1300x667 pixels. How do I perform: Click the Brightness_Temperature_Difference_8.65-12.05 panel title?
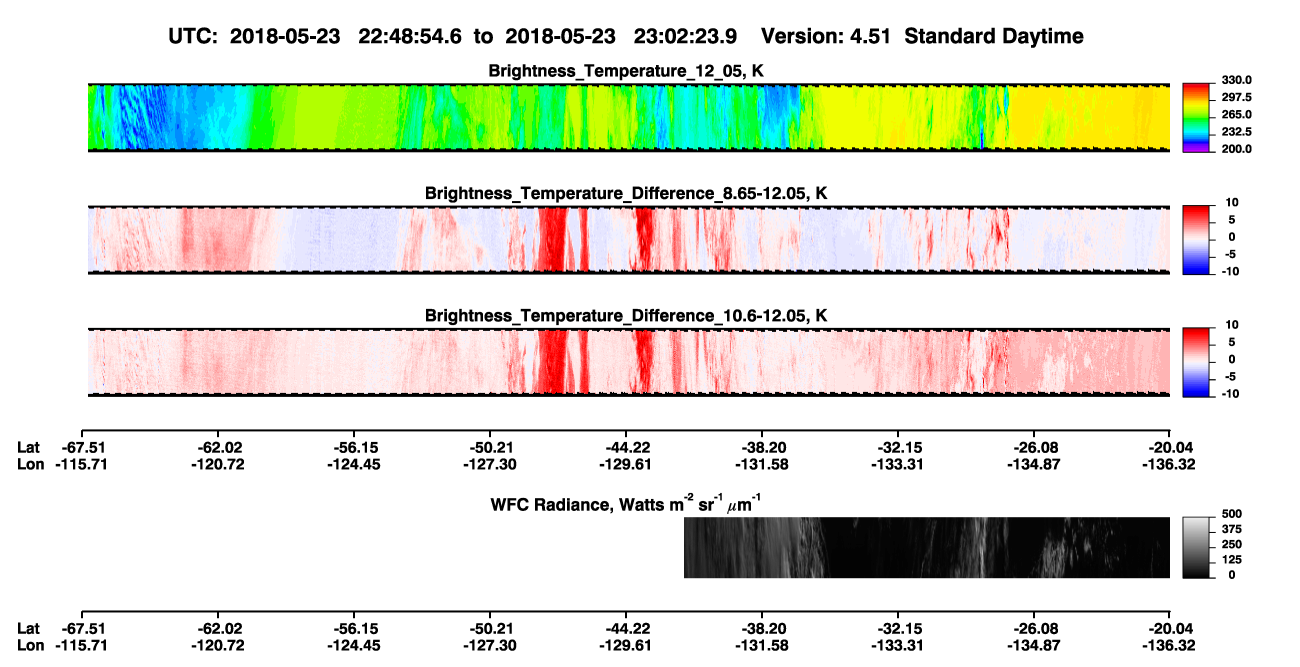pos(627,193)
